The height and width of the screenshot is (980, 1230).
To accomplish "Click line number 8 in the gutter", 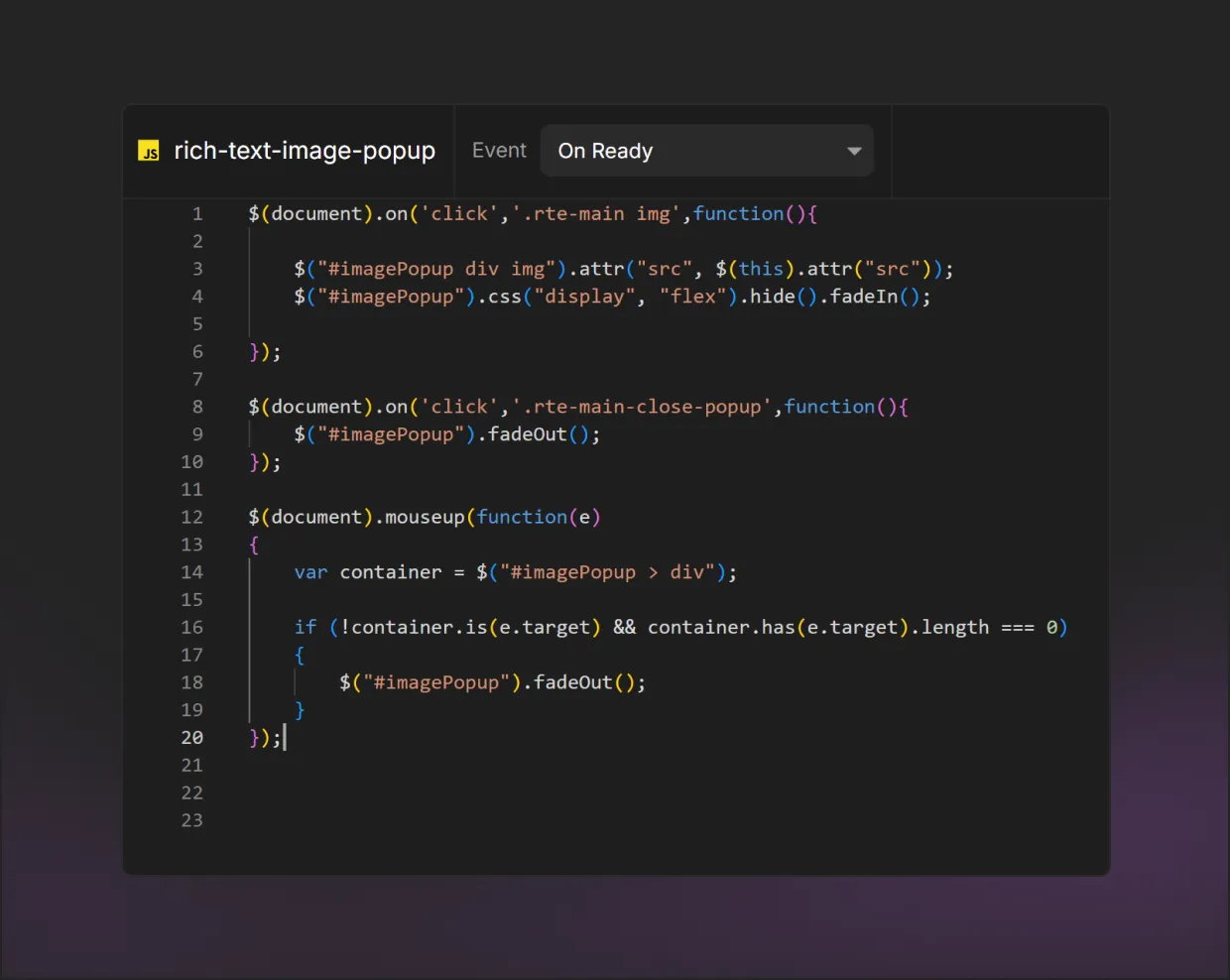I will click(197, 407).
